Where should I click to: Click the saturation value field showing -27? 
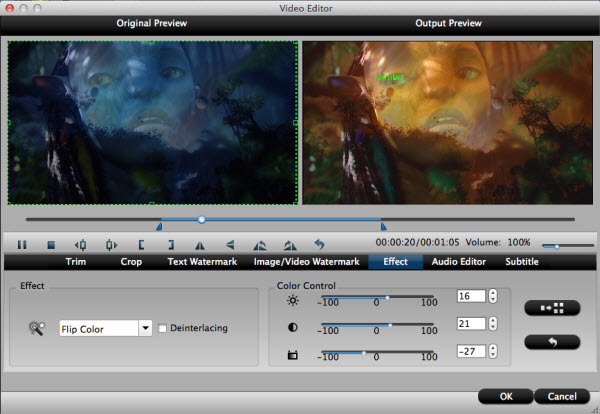coord(471,351)
